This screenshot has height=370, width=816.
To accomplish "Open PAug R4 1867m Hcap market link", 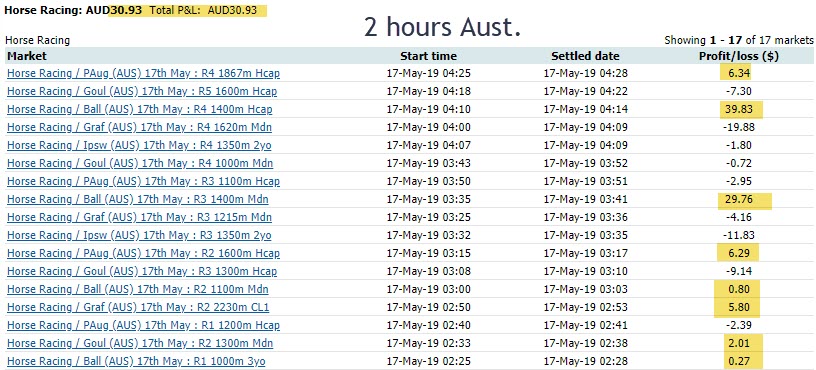I will pyautogui.click(x=143, y=73).
